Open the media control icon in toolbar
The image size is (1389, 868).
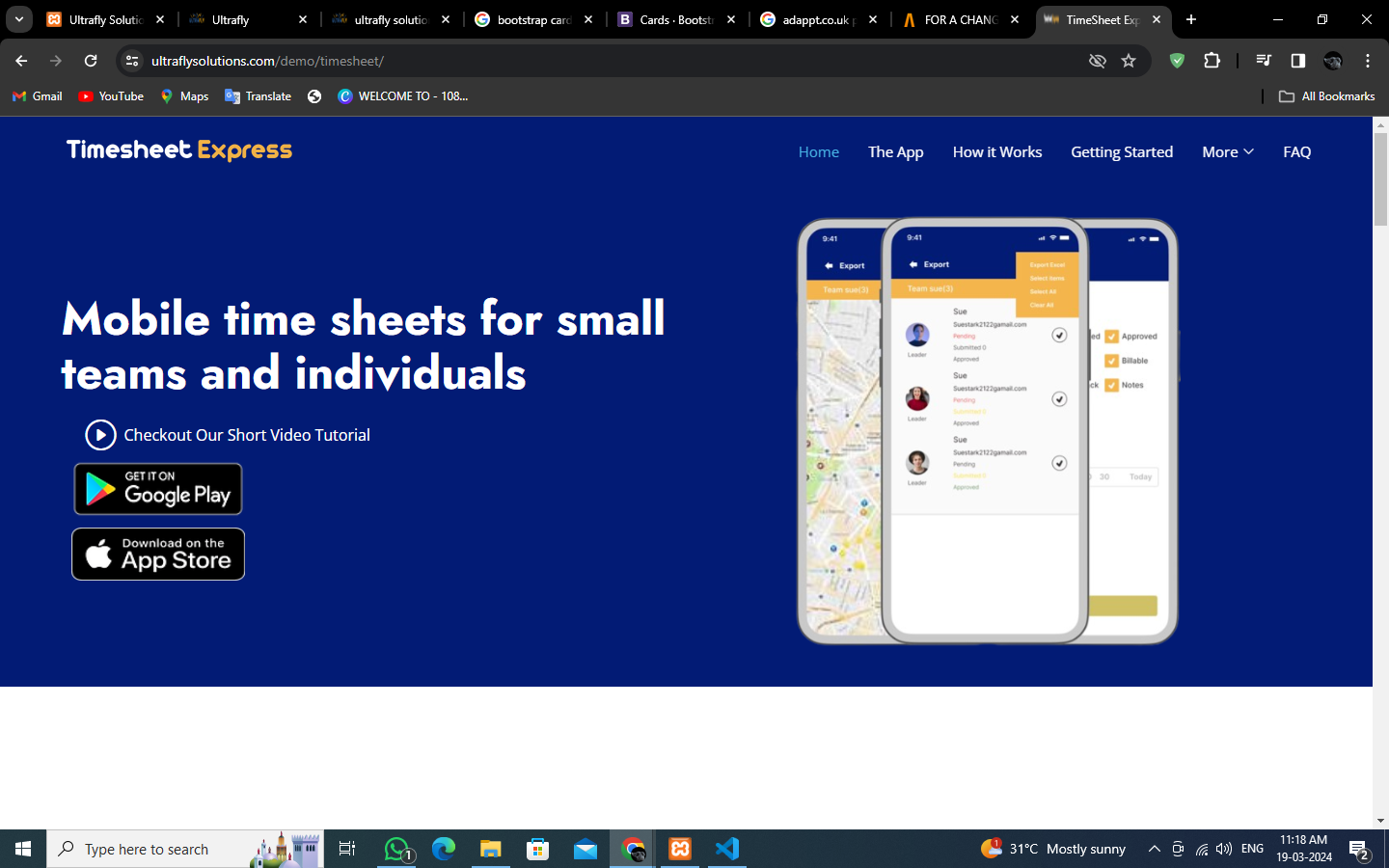pyautogui.click(x=1264, y=61)
